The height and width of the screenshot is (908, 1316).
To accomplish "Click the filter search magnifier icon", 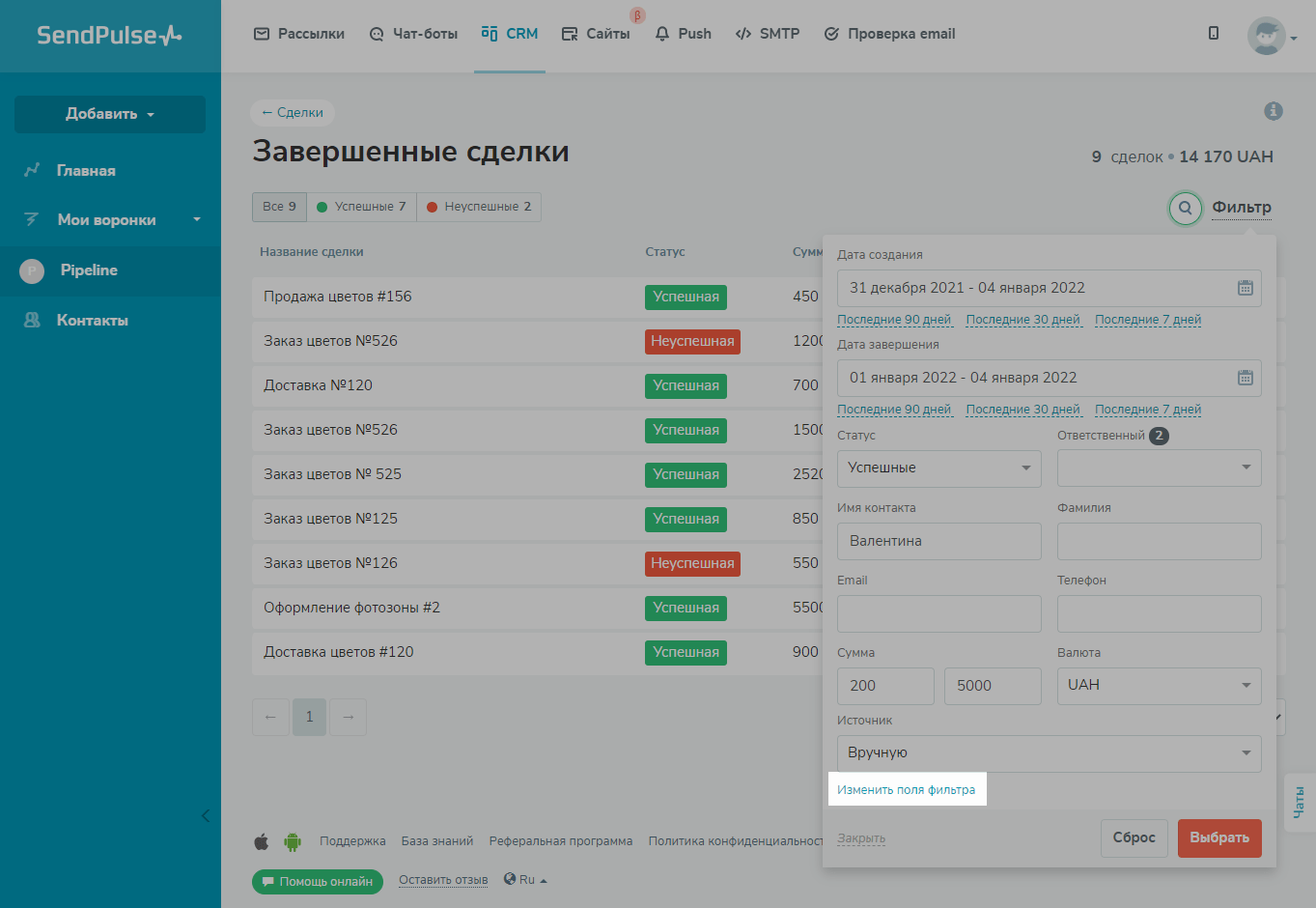I will pyautogui.click(x=1185, y=208).
